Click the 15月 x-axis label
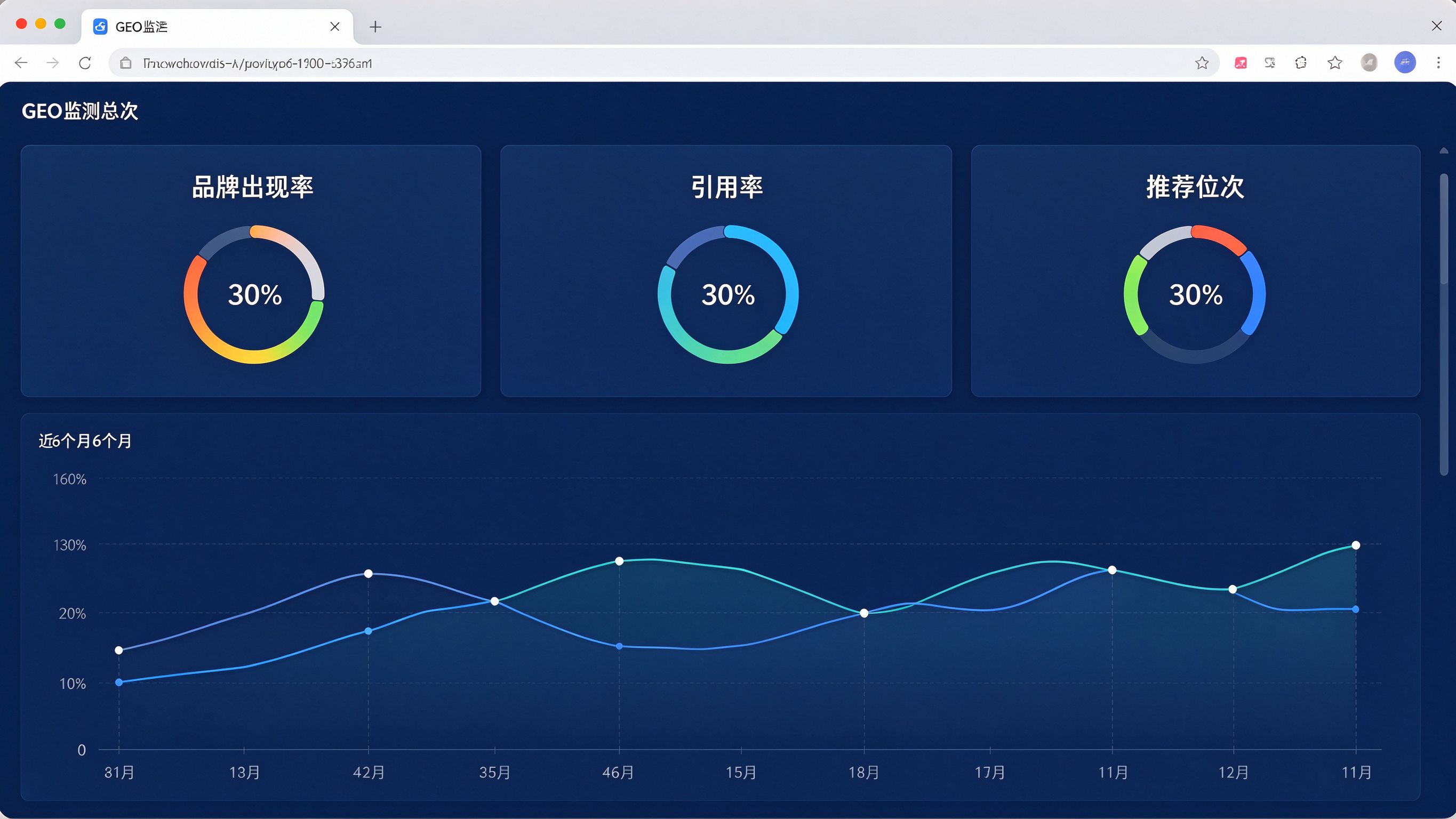 point(741,772)
